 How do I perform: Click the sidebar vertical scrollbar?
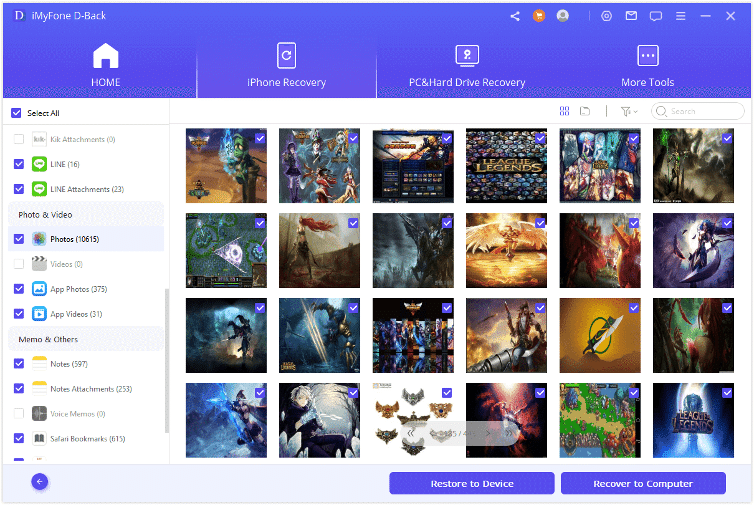point(166,360)
